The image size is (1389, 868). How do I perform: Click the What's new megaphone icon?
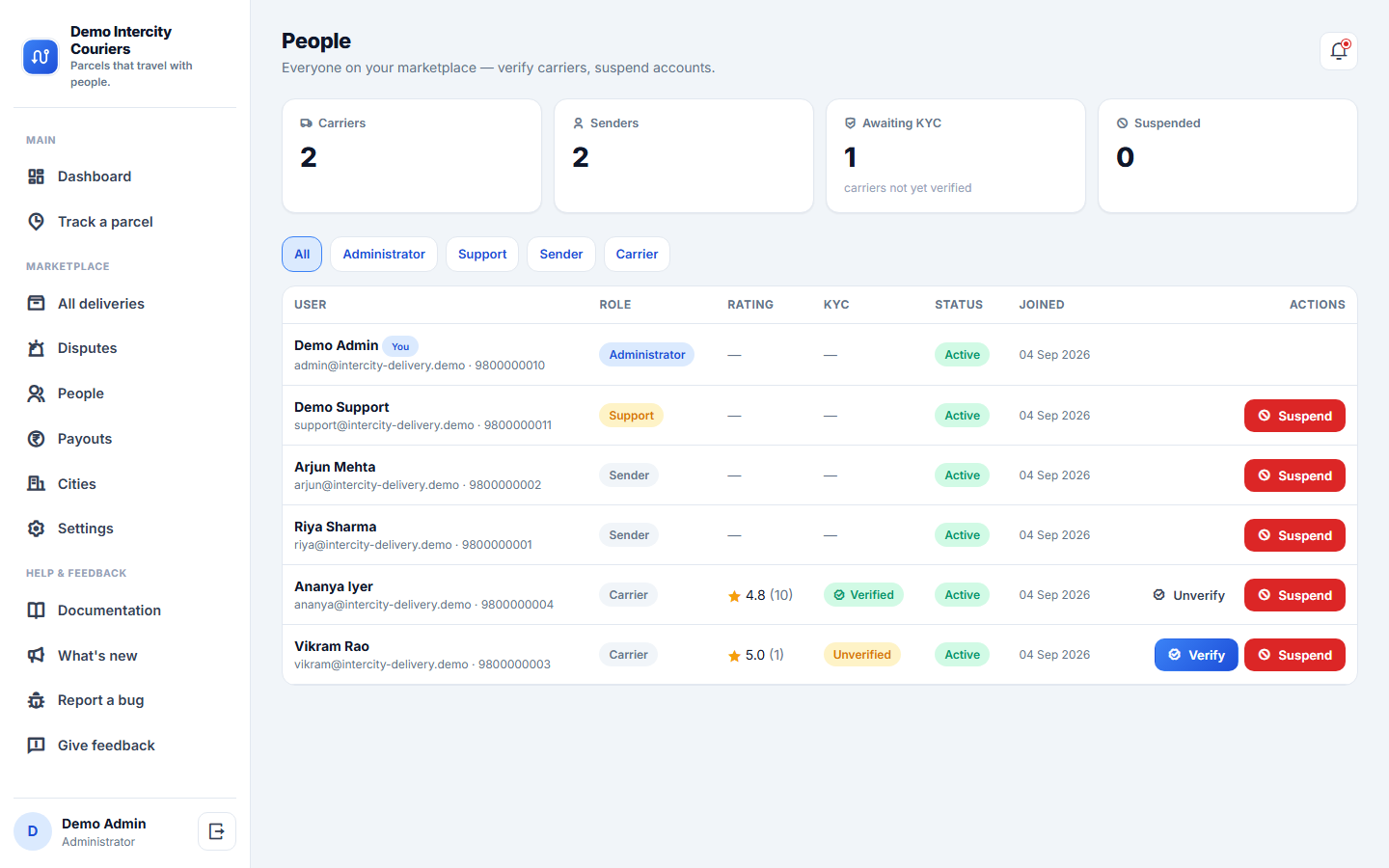36,656
